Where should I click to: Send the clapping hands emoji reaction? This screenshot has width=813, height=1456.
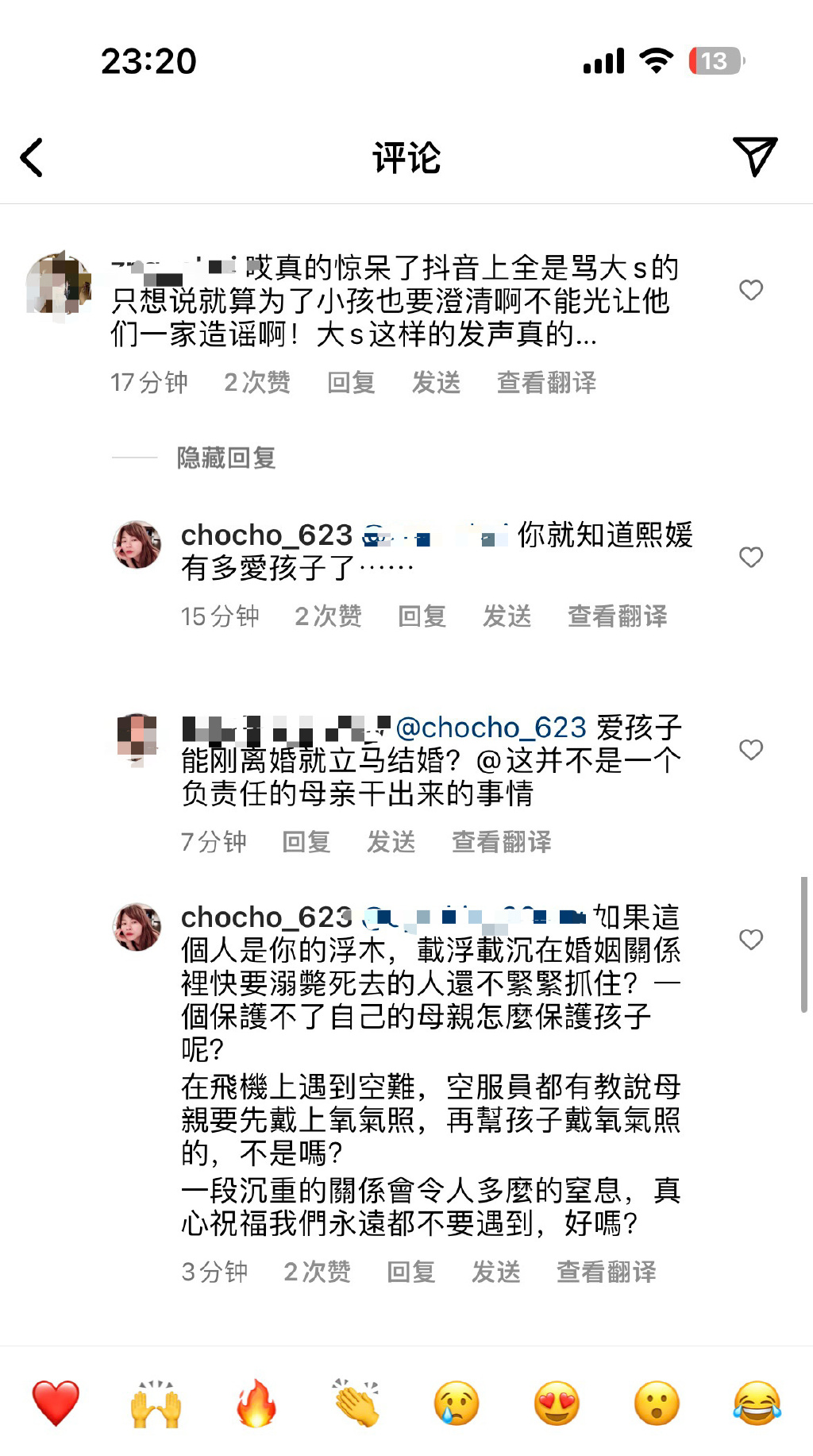coord(356,1403)
